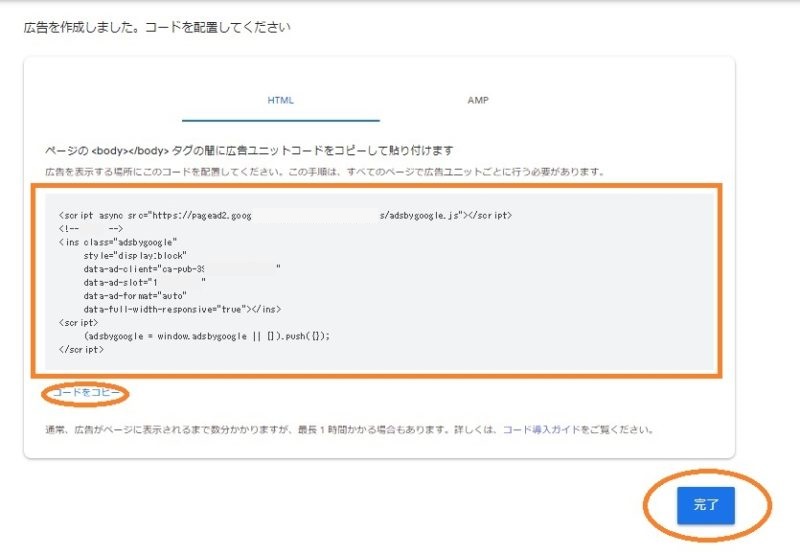Click the コードをコピー link
The width and height of the screenshot is (800, 555).
click(86, 392)
